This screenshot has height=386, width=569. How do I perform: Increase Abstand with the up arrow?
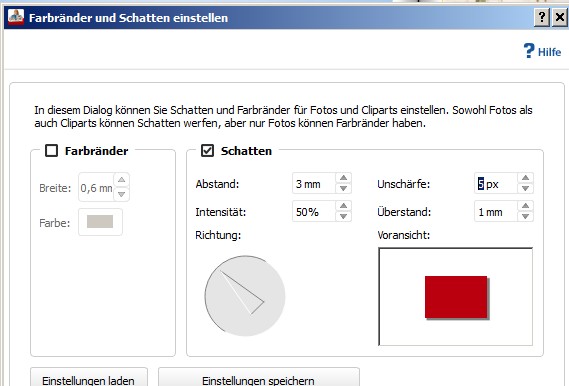343,178
